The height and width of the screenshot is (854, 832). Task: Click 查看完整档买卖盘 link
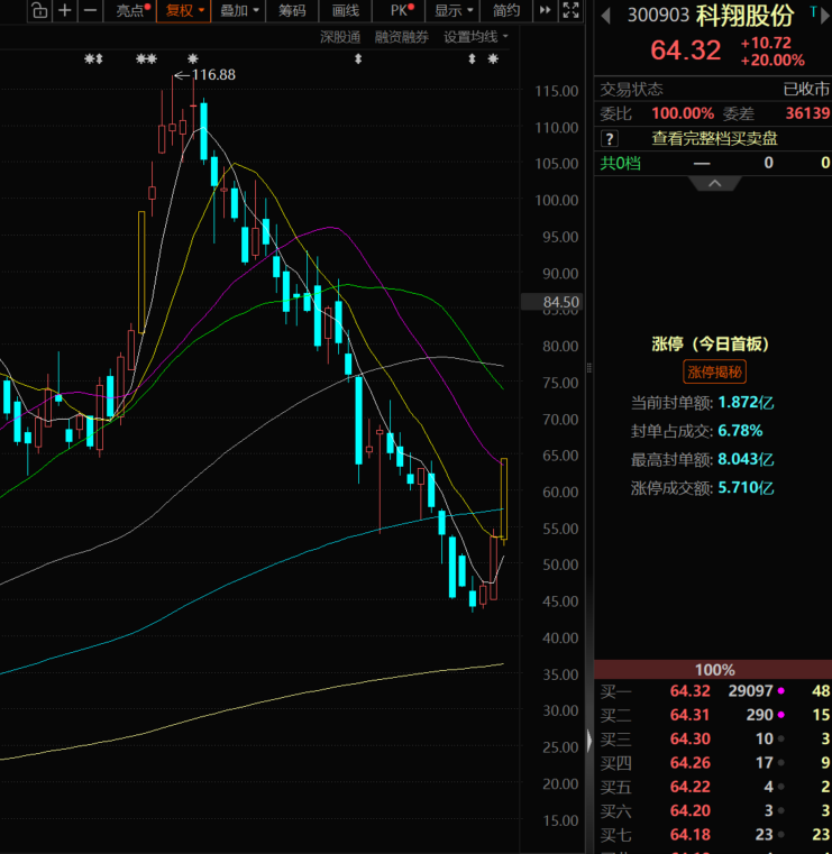(714, 139)
